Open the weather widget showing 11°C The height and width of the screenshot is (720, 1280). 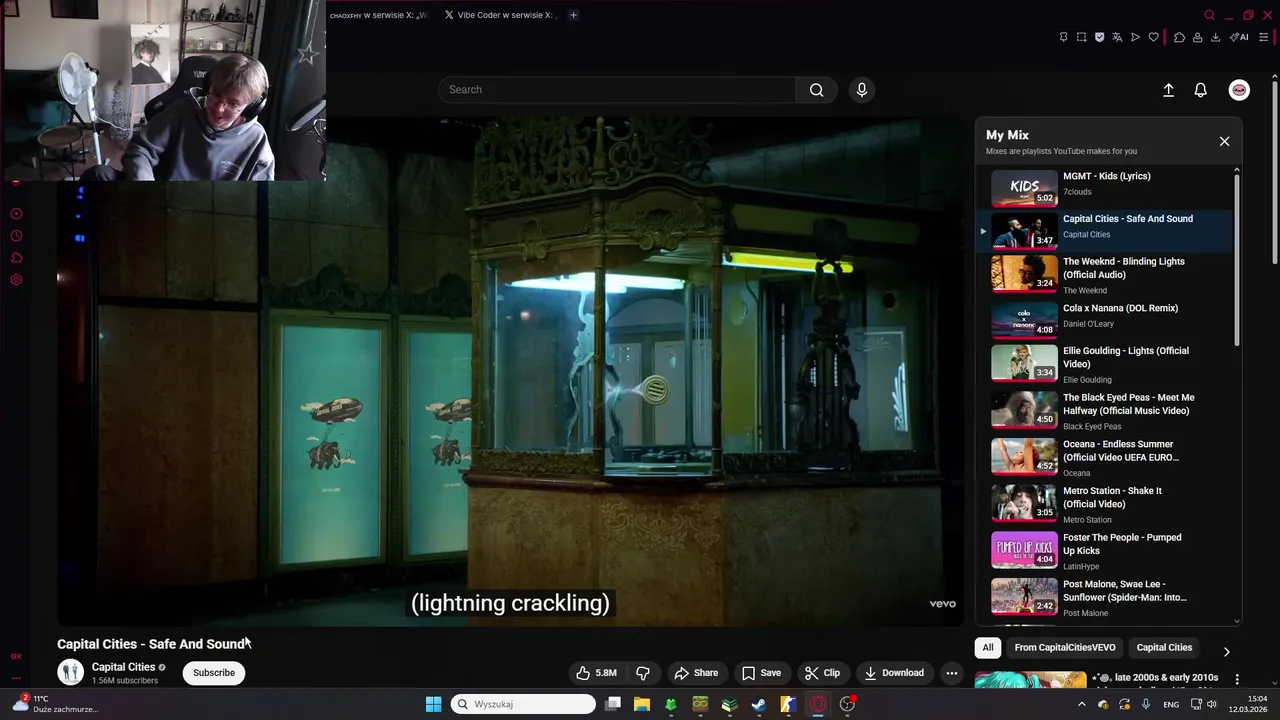[x=55, y=704]
